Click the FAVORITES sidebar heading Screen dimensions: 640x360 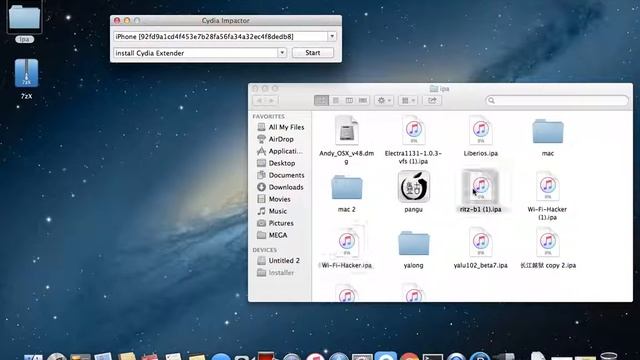point(269,116)
